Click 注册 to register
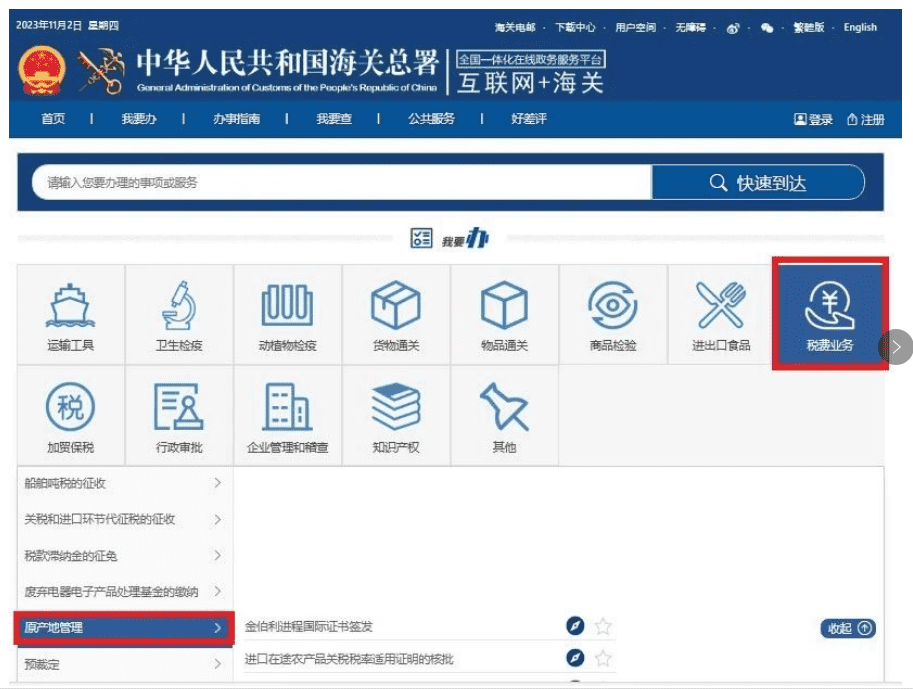Viewport: 913px width, 689px height. point(866,119)
